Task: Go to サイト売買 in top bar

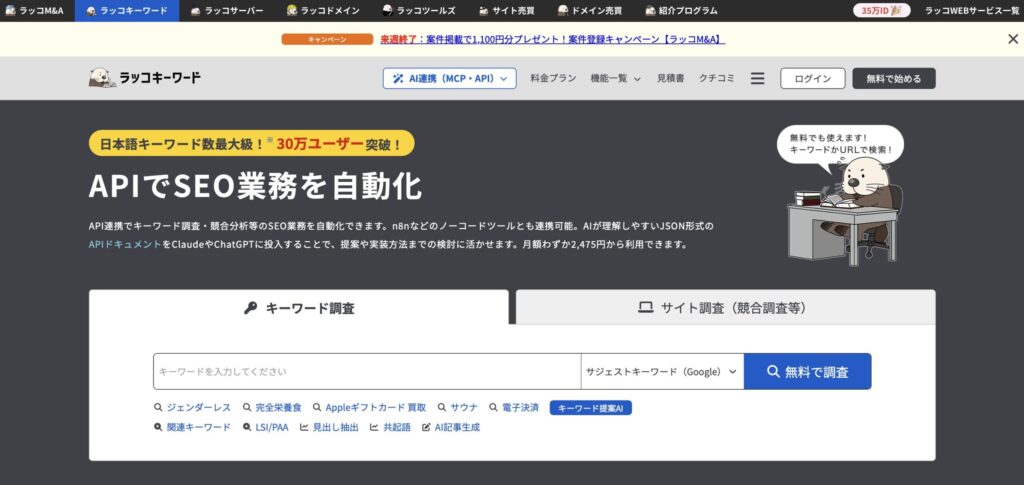Action: pyautogui.click(x=506, y=10)
